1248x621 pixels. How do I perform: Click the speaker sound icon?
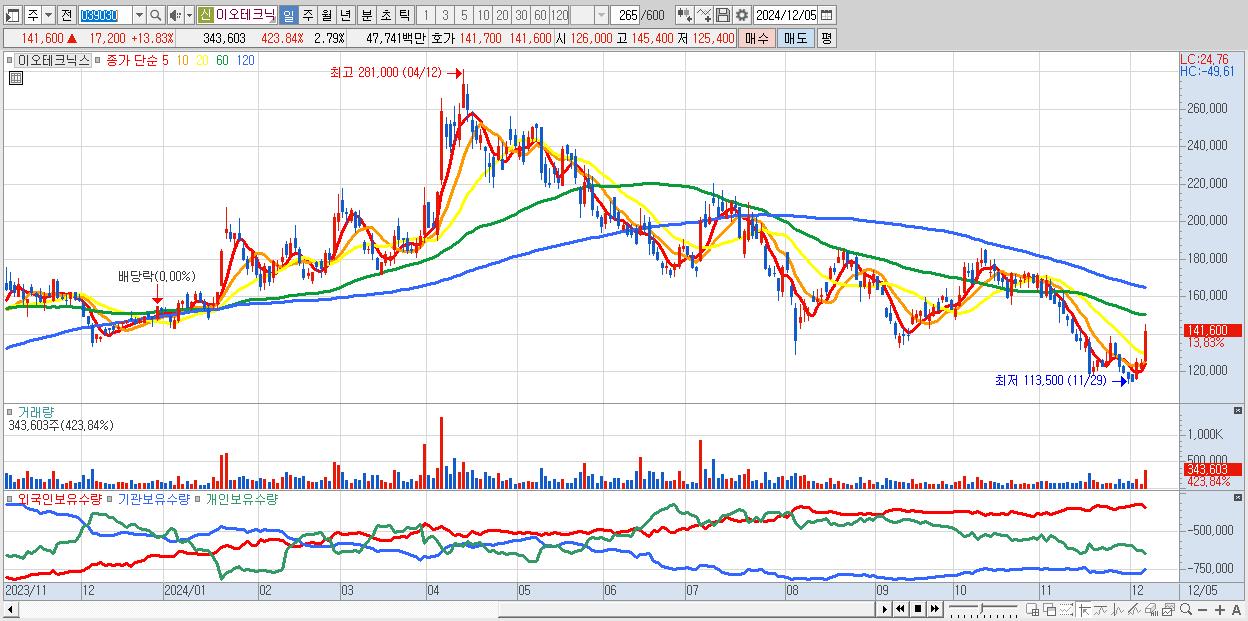click(x=175, y=15)
